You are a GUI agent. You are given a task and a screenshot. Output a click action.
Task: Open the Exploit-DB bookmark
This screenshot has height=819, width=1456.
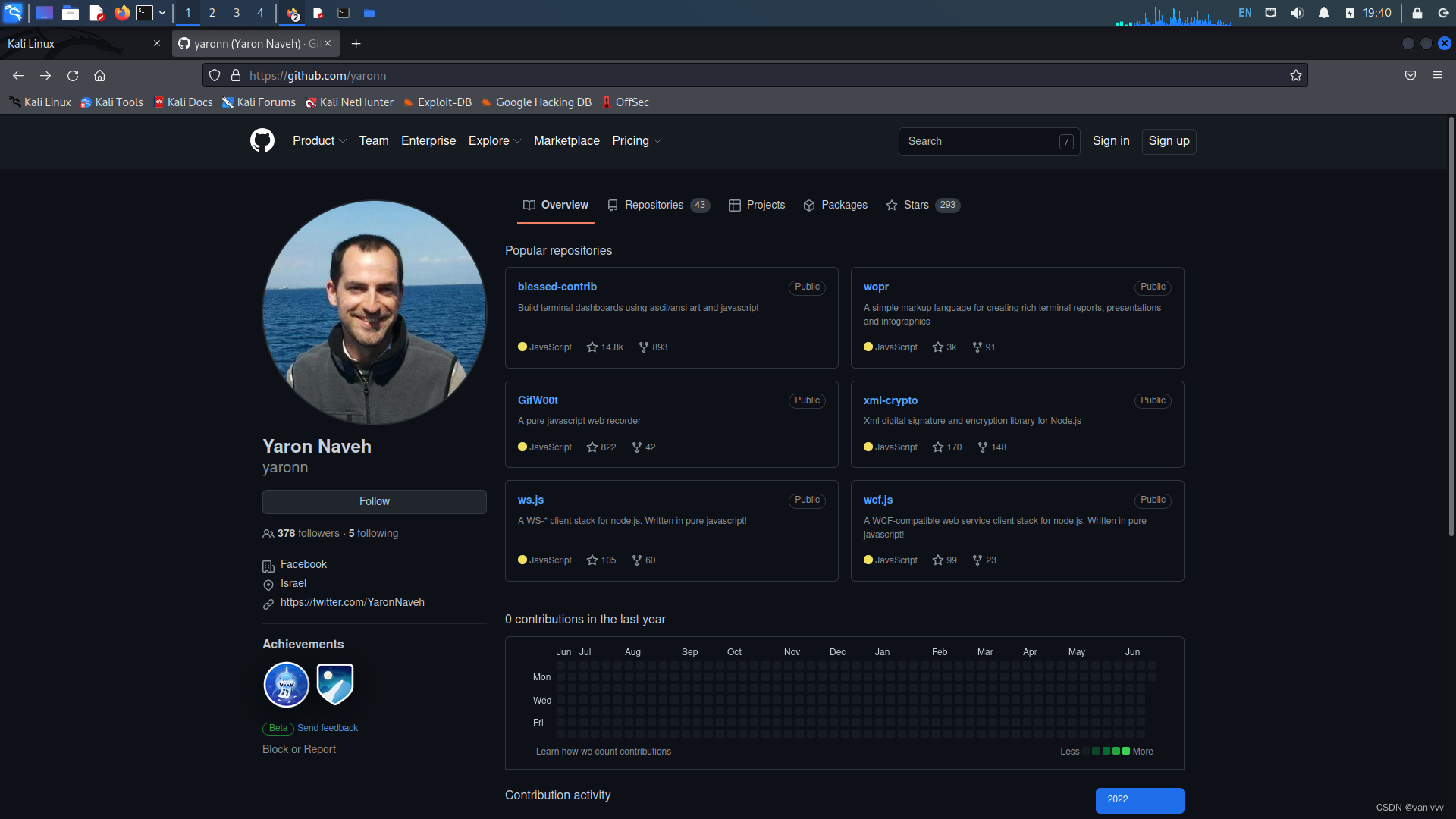438,102
